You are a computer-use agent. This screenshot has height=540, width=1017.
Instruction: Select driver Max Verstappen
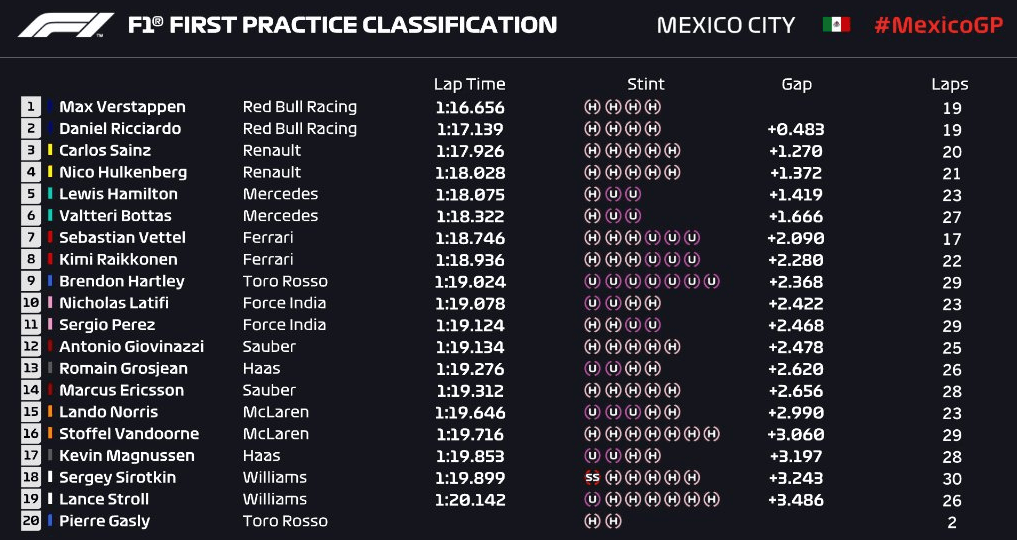[x=122, y=107]
